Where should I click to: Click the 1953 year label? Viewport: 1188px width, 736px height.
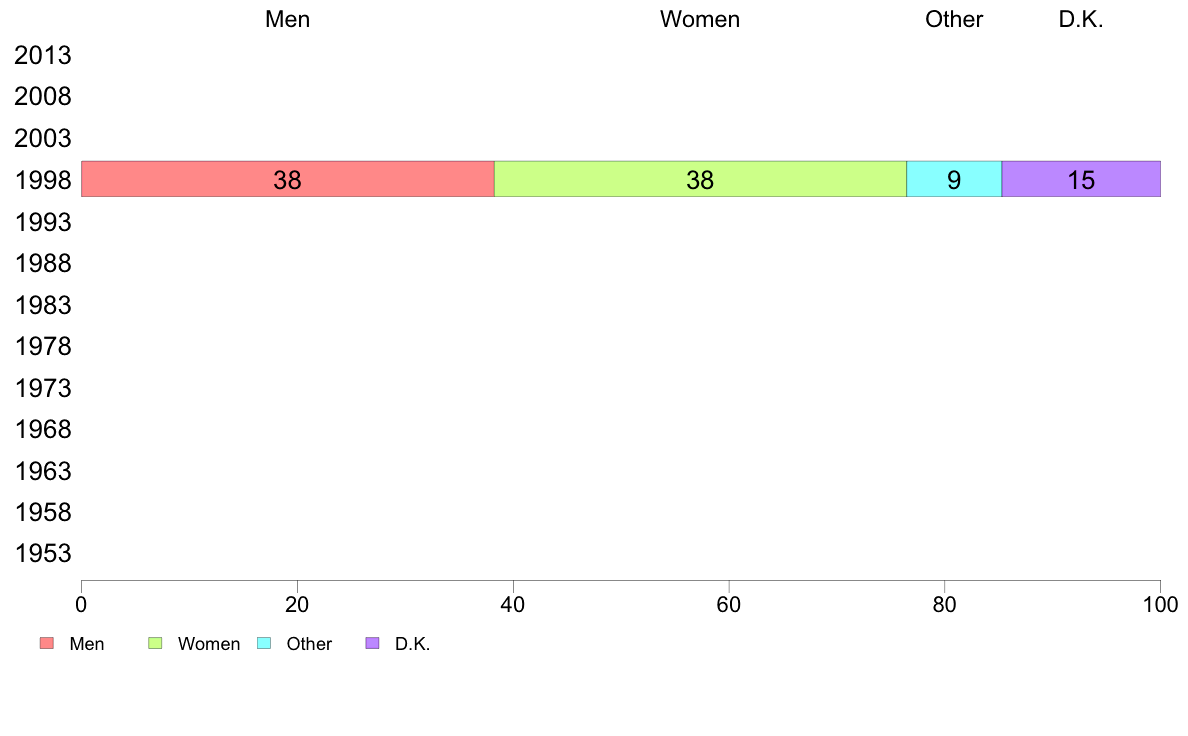[42, 553]
